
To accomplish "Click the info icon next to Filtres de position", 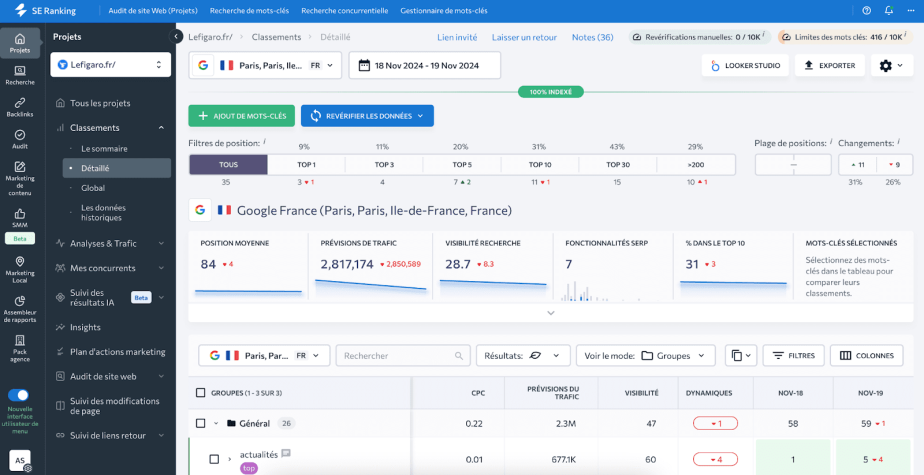I will click(265, 142).
